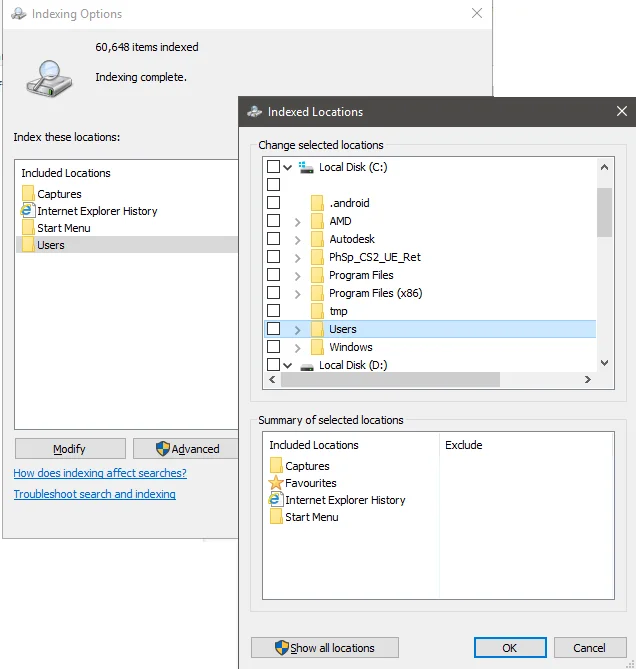Expand the Autodesk folder node
Viewport: 636px width, 669px height.
coord(297,240)
